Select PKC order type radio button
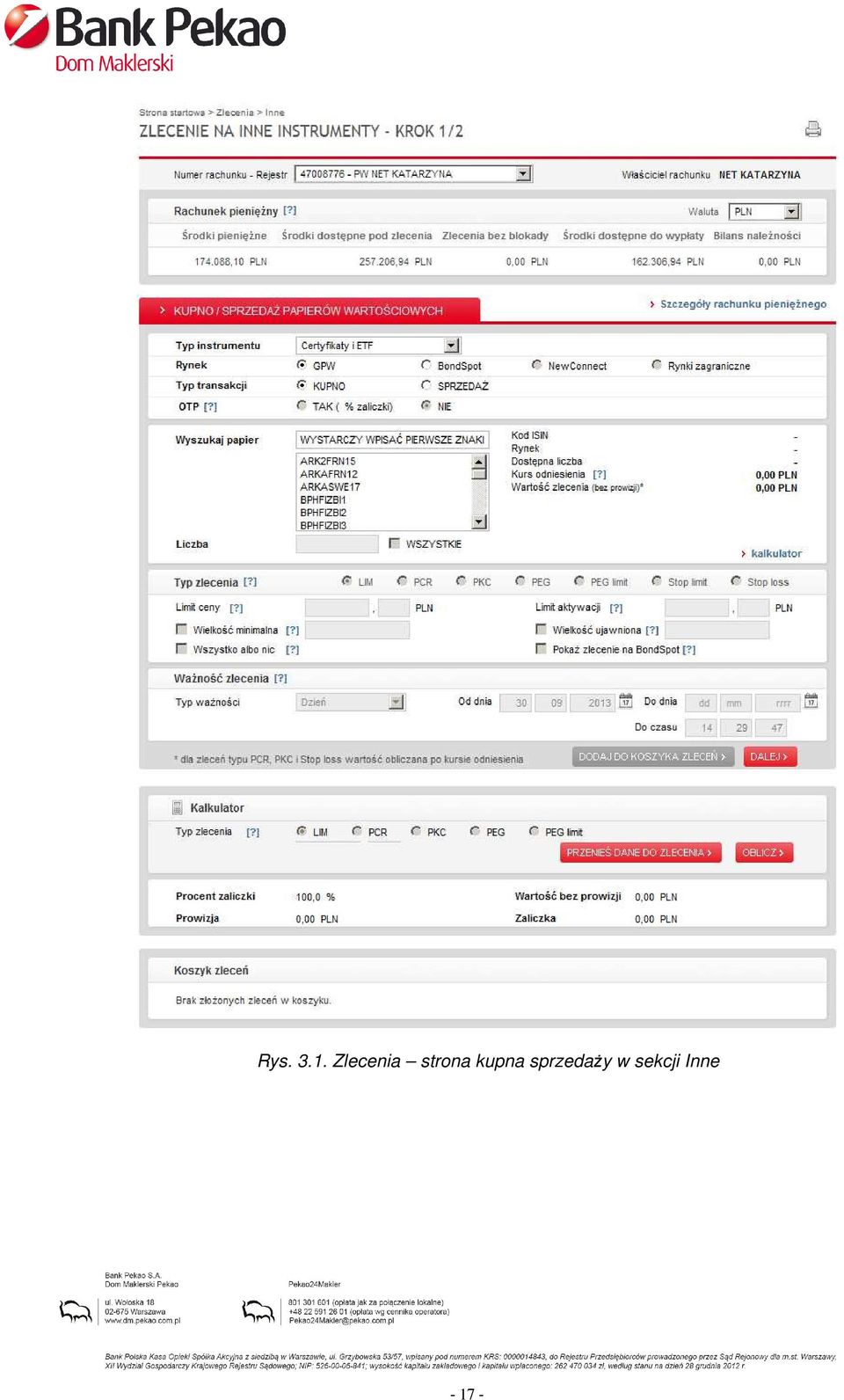This screenshot has width=844, height=1400. tap(462, 581)
